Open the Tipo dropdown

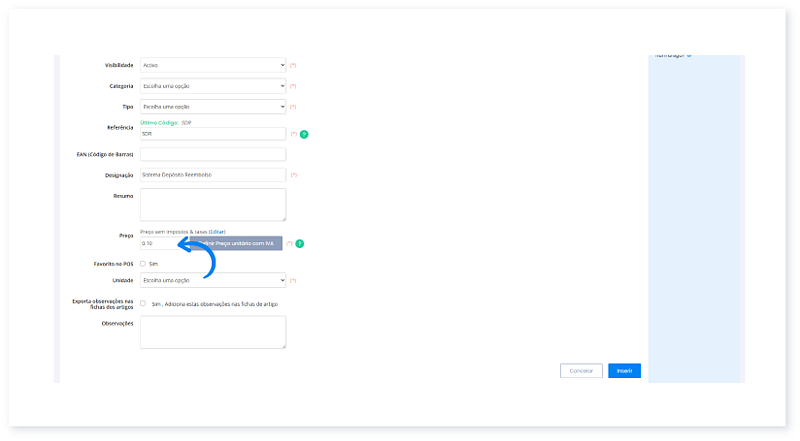point(213,106)
